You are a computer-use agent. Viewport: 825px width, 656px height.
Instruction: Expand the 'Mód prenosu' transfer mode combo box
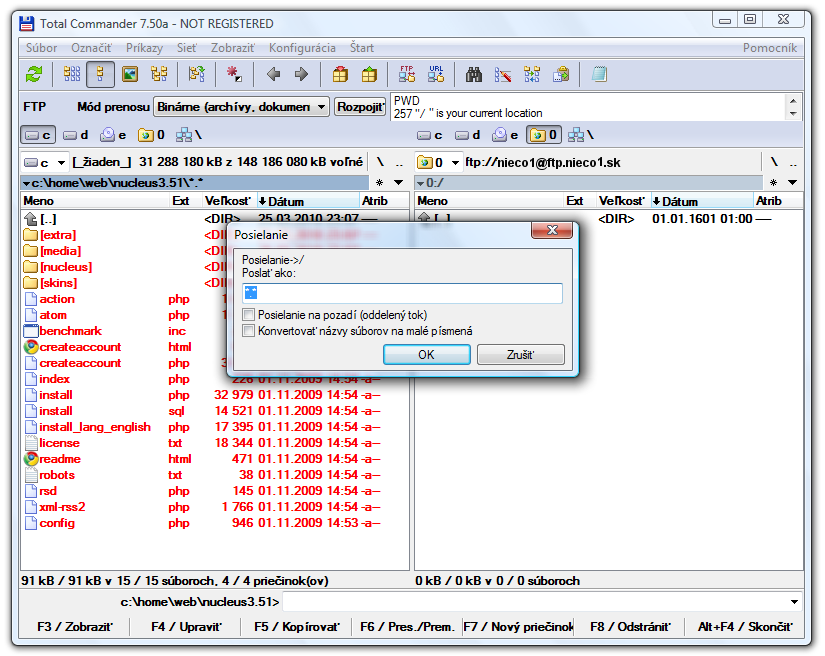(x=242, y=107)
